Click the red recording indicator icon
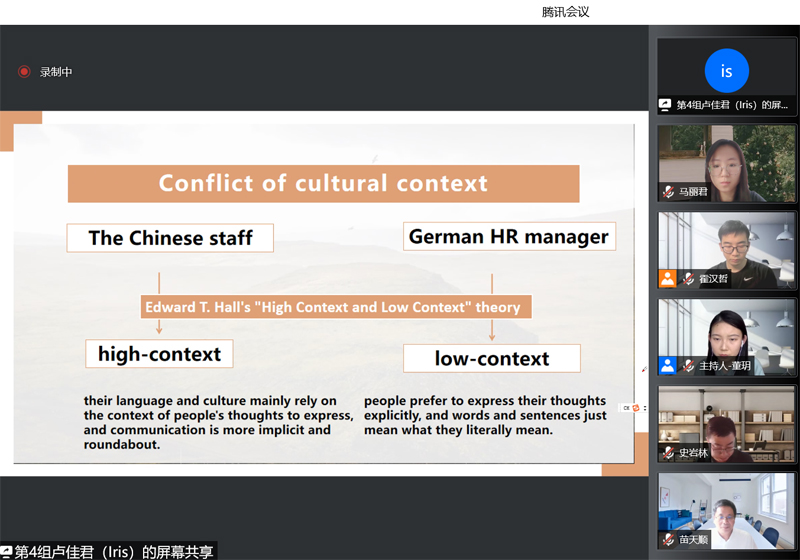Viewport: 800px width, 560px height. pyautogui.click(x=24, y=72)
